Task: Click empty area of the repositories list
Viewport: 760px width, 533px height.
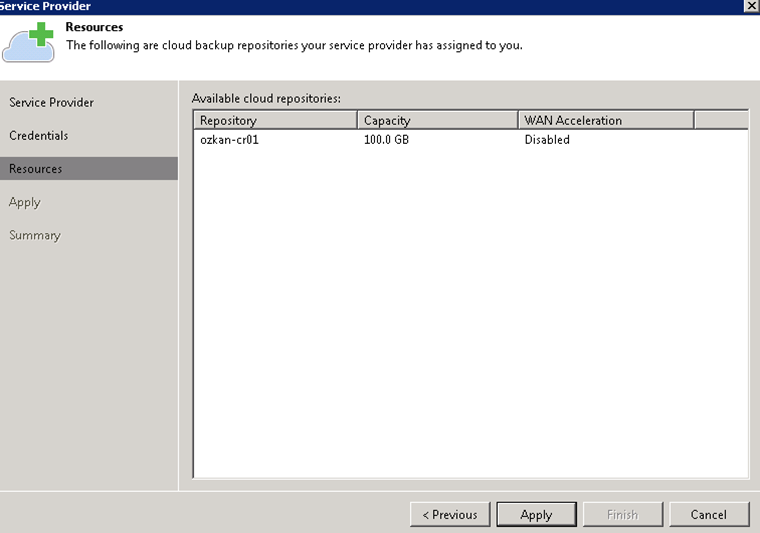Action: [x=470, y=310]
